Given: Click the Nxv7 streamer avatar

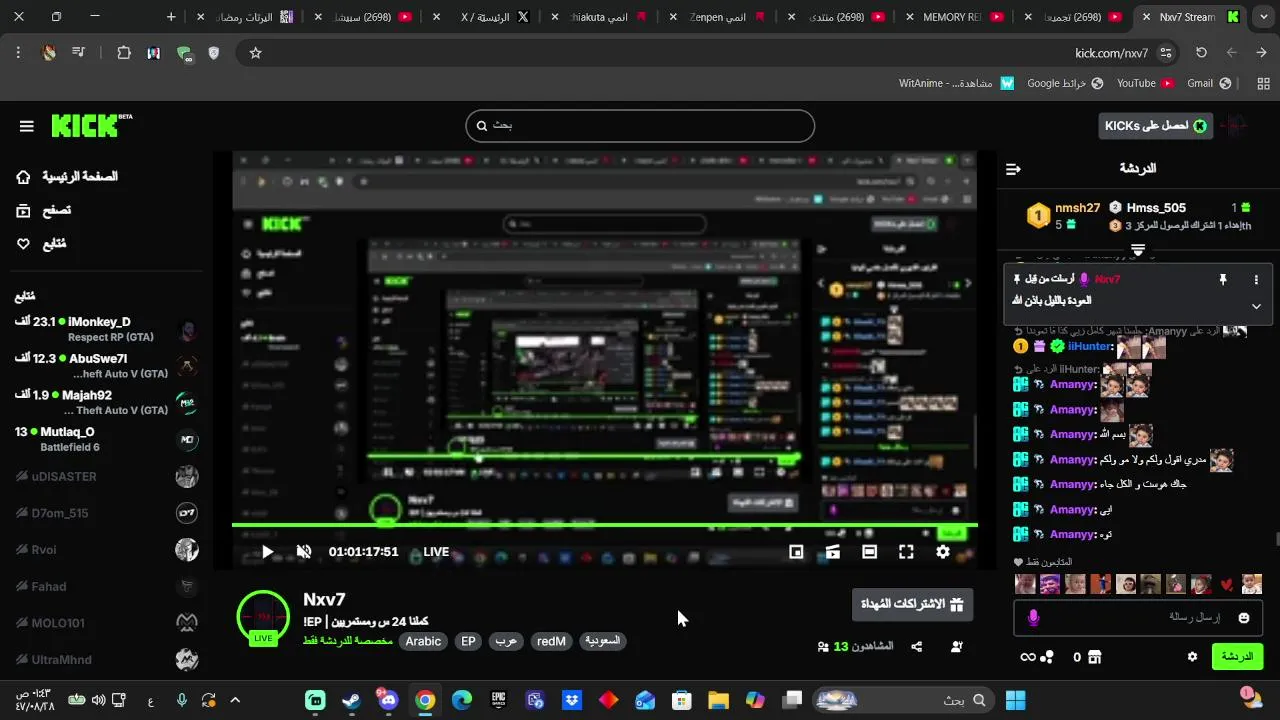Looking at the screenshot, I should (263, 616).
